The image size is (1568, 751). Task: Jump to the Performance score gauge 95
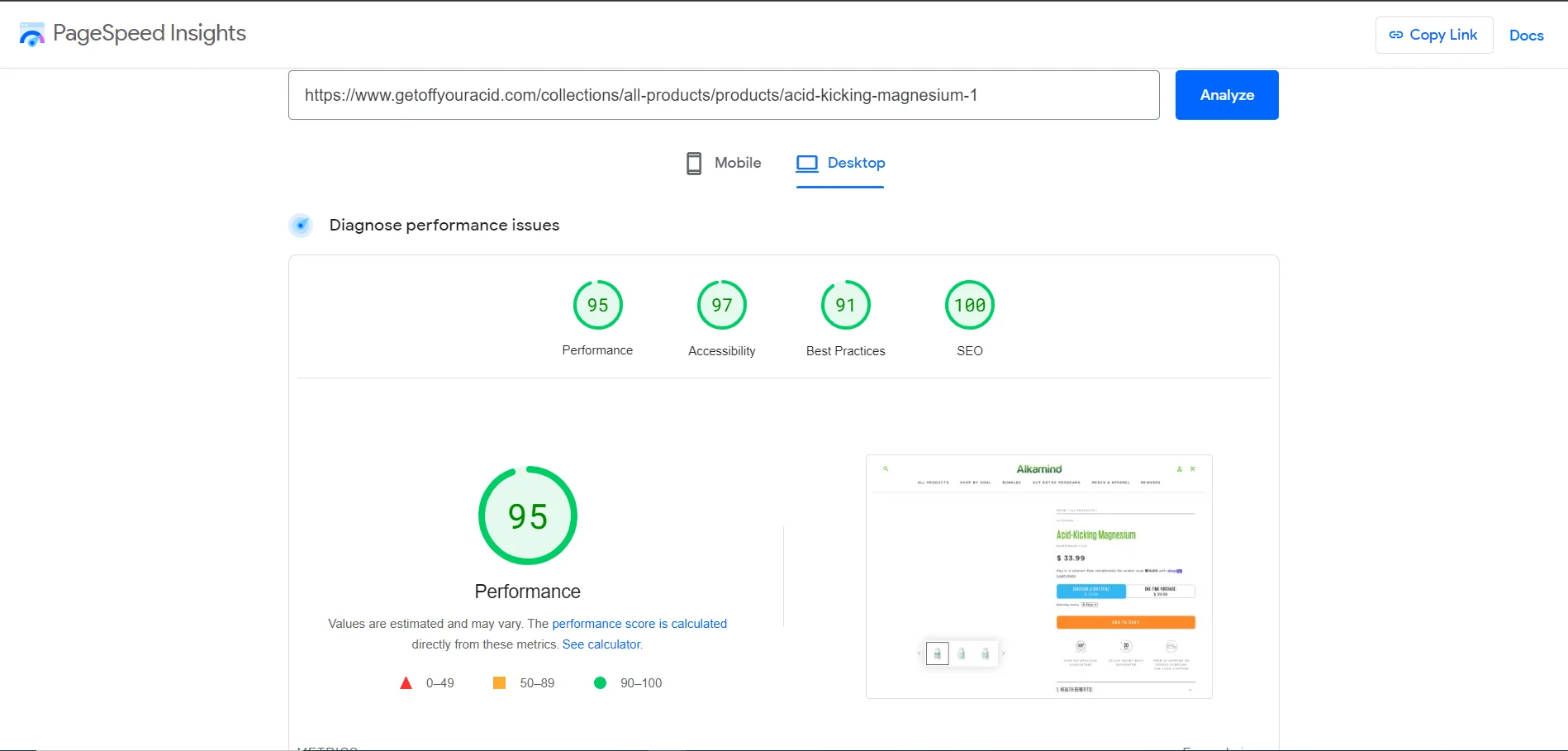pos(597,305)
